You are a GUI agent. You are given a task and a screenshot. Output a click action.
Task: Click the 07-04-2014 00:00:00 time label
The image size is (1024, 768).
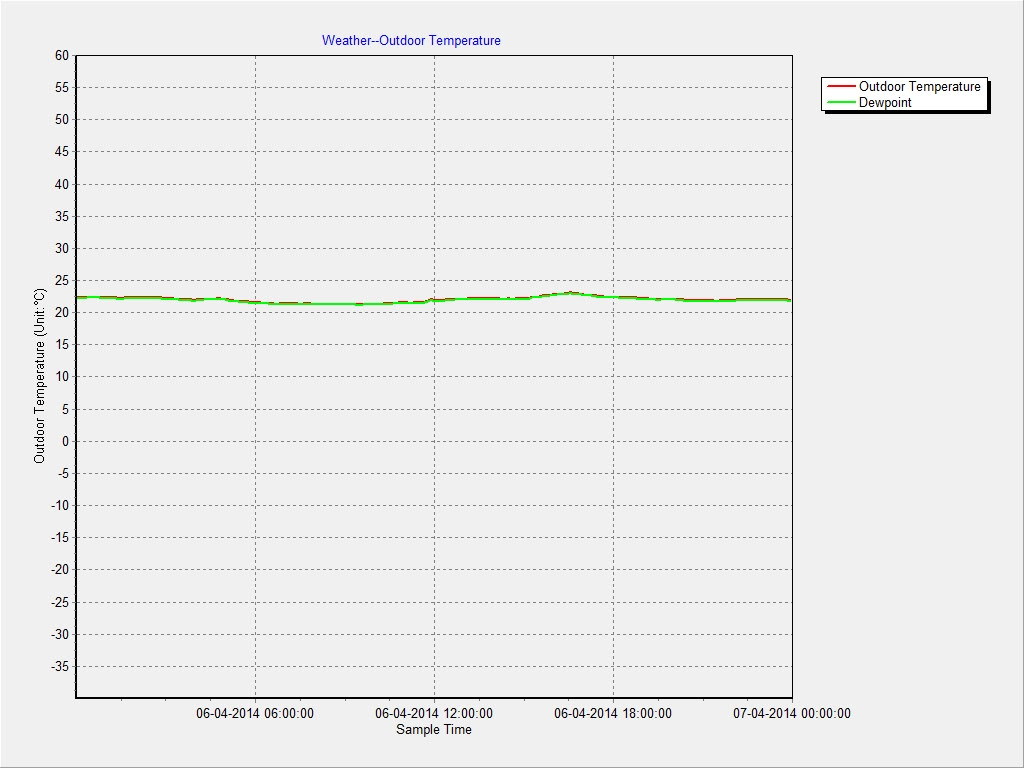792,713
